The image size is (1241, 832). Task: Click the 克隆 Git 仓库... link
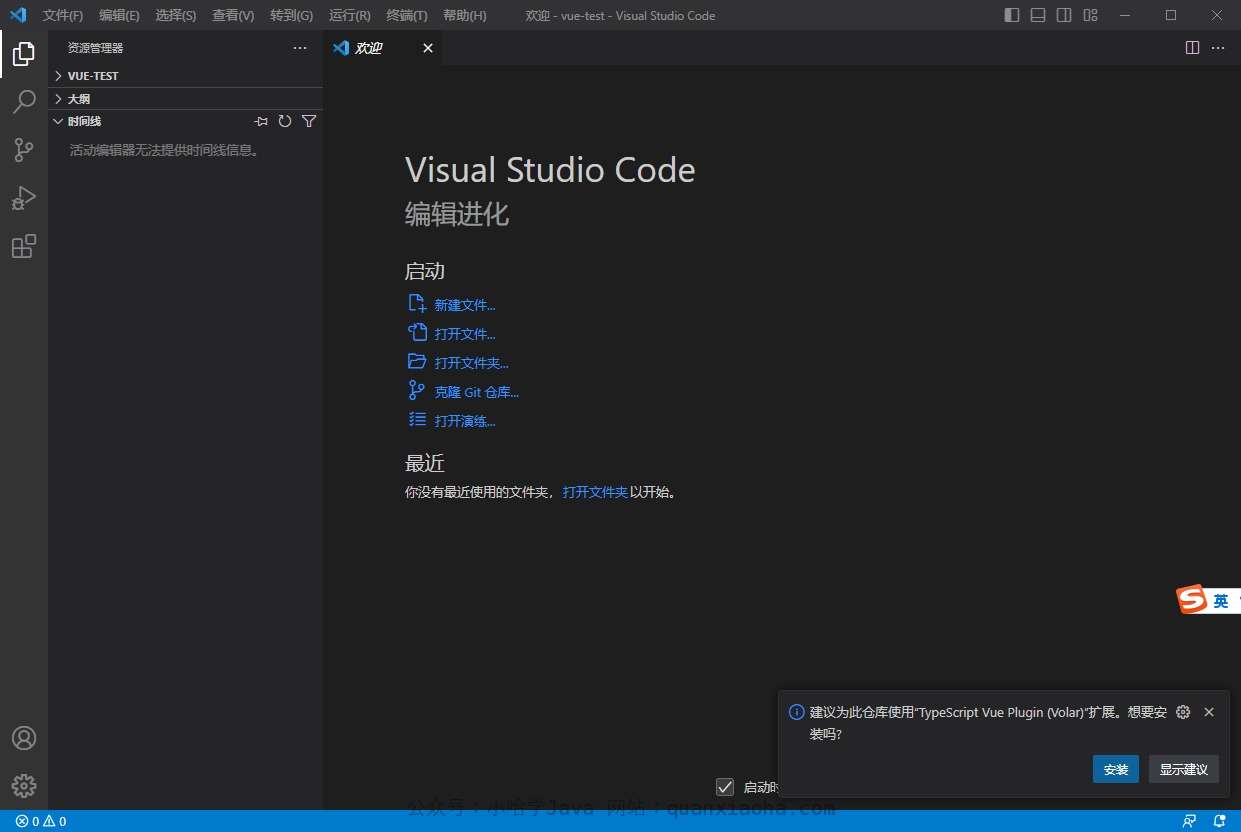coord(477,392)
